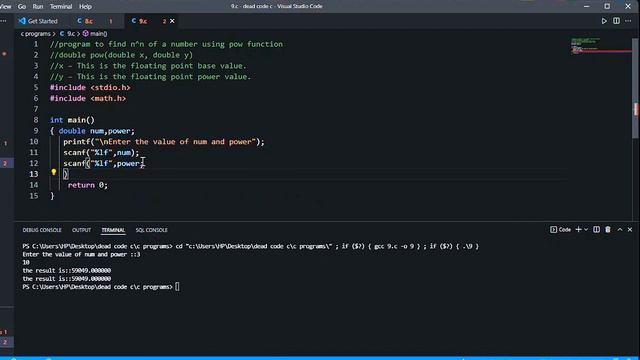This screenshot has height=360, width=640.
Task: Click the yellow lightbulb quick-fix icon
Action: pos(53,172)
